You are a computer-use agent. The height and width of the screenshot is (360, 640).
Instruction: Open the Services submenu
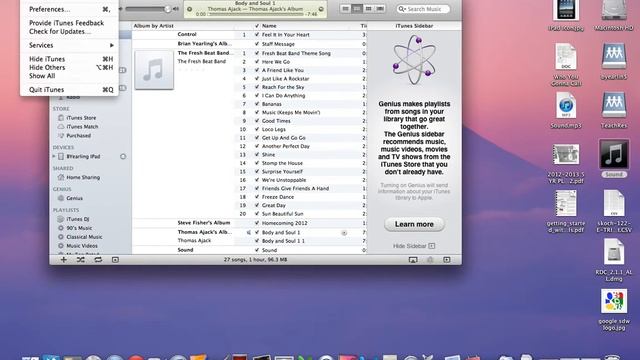tap(69, 45)
